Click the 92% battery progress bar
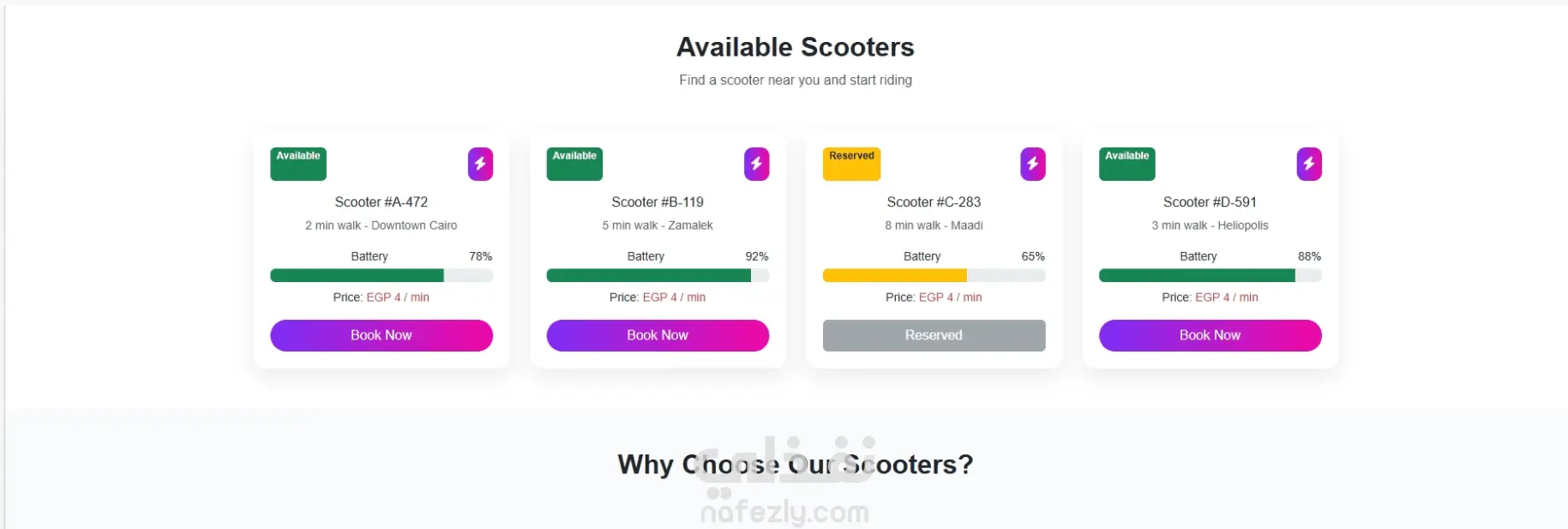The height and width of the screenshot is (529, 1568). pyautogui.click(x=658, y=275)
